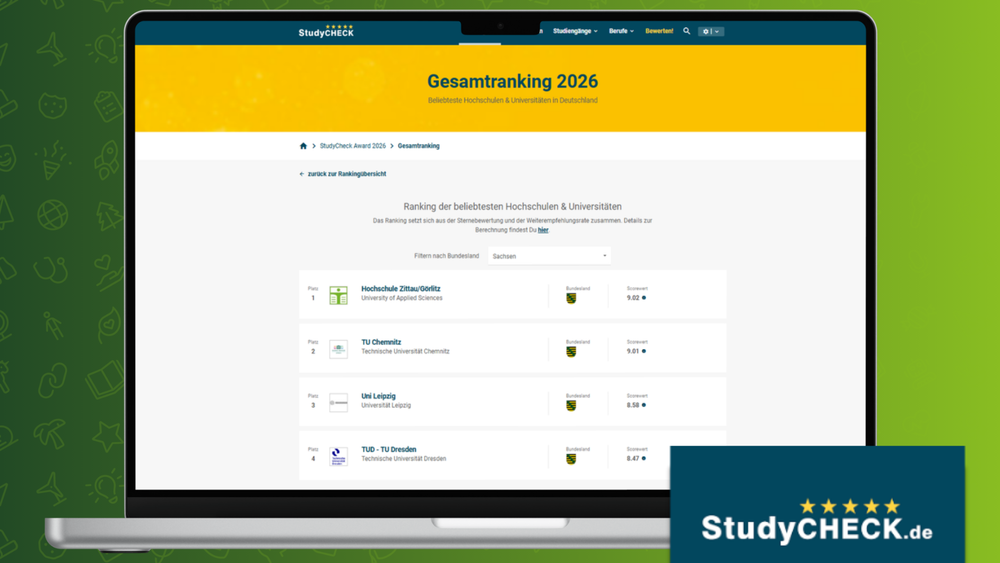This screenshot has height=563, width=1000.
Task: Open the Bundesland filter dropdown showing Sachsen
Action: [549, 256]
